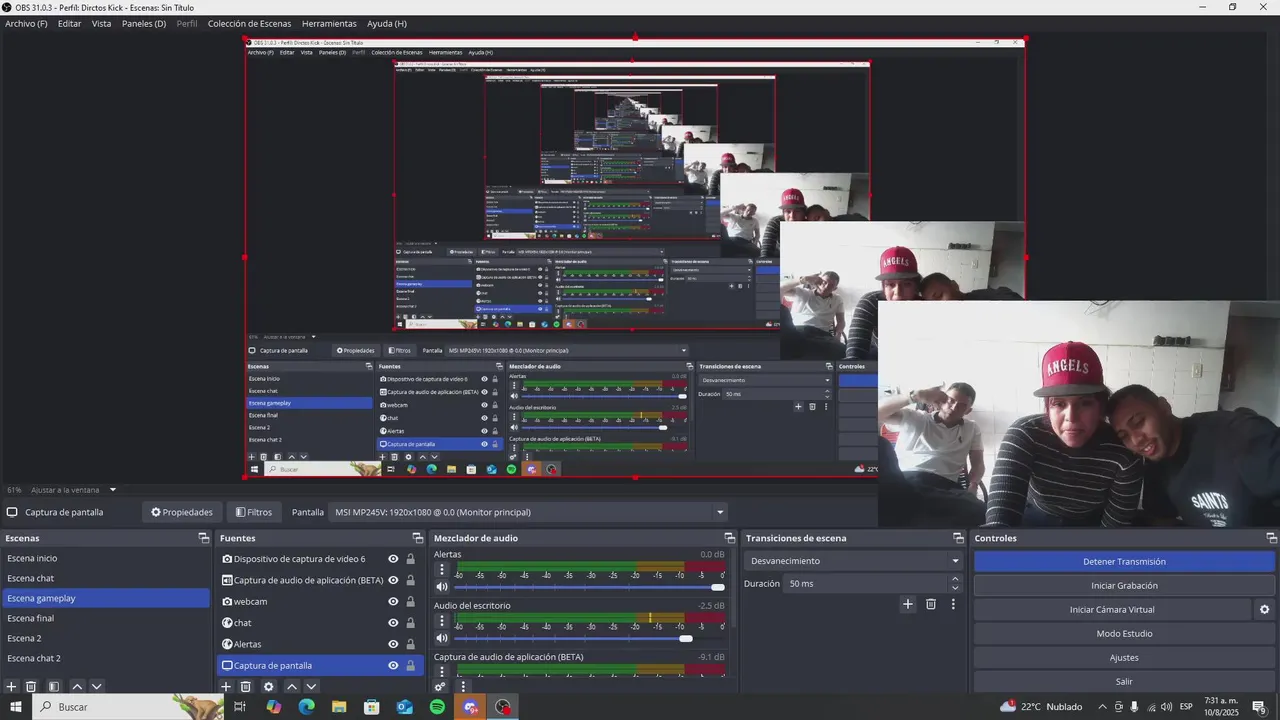Add a new source with plus icon

226,687
